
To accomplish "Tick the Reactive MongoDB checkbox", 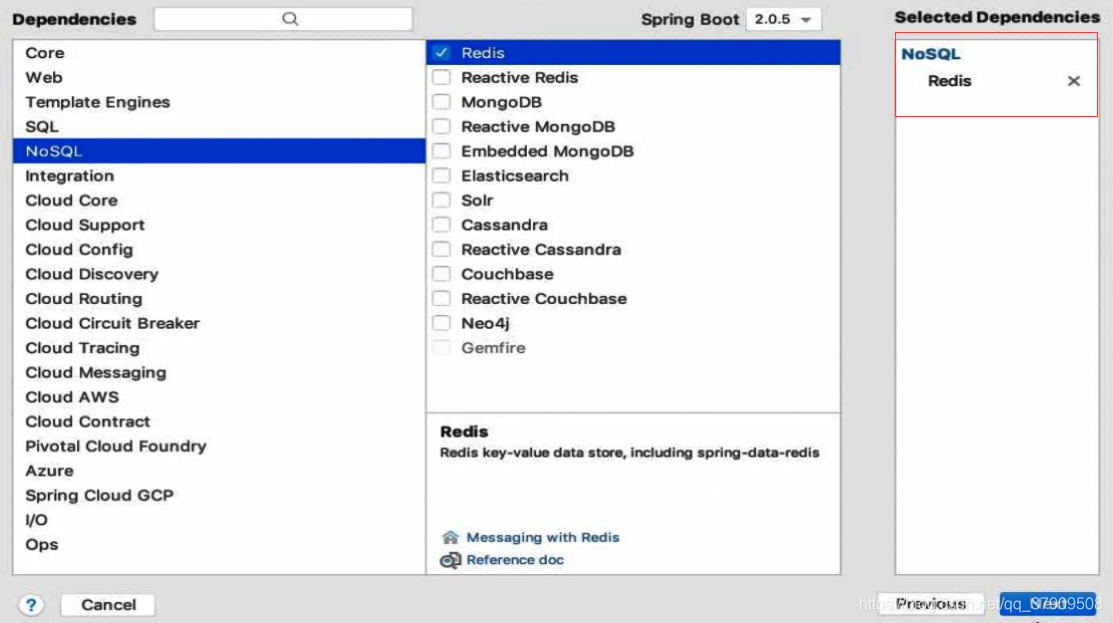I will pyautogui.click(x=442, y=126).
